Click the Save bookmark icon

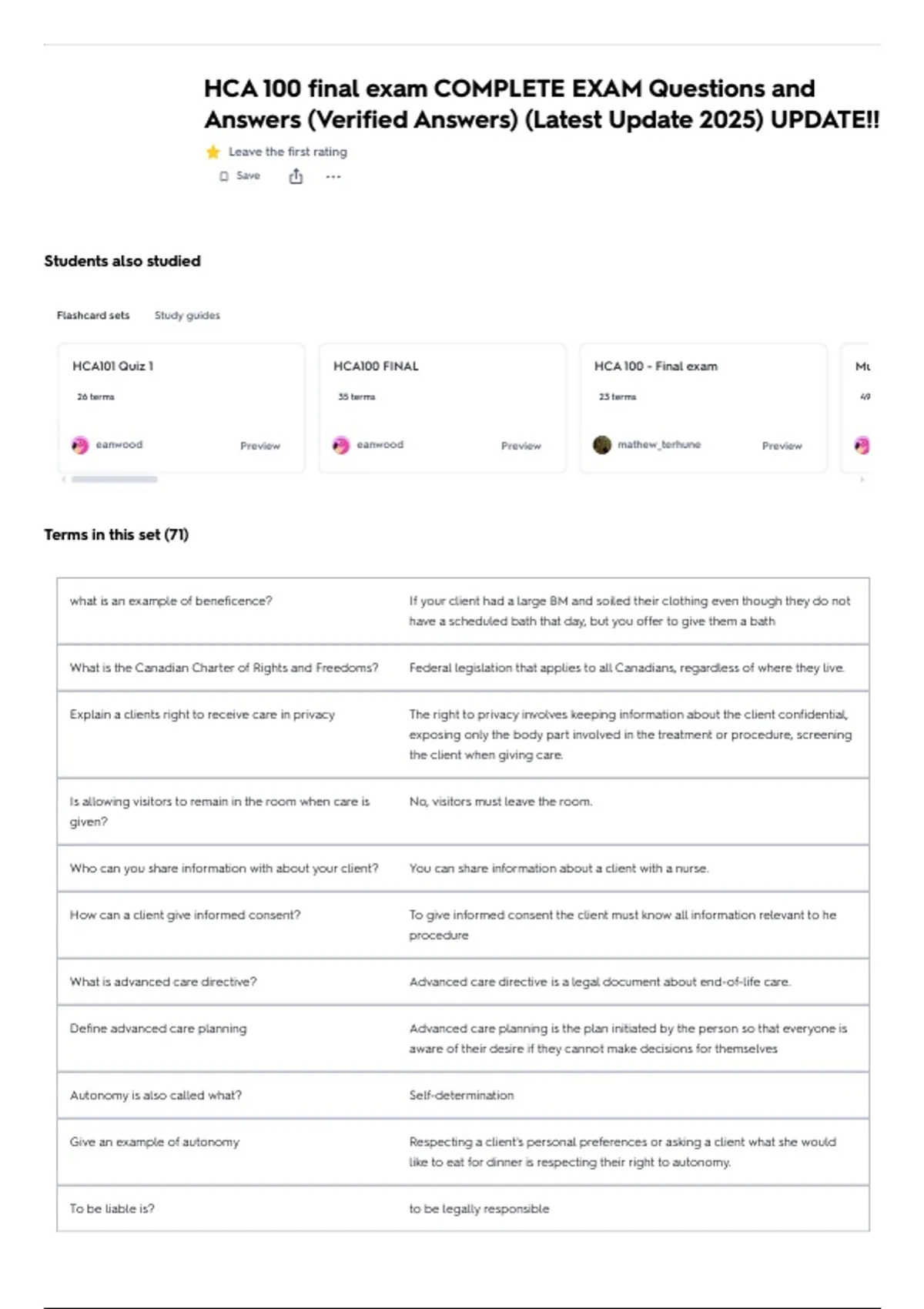224,176
